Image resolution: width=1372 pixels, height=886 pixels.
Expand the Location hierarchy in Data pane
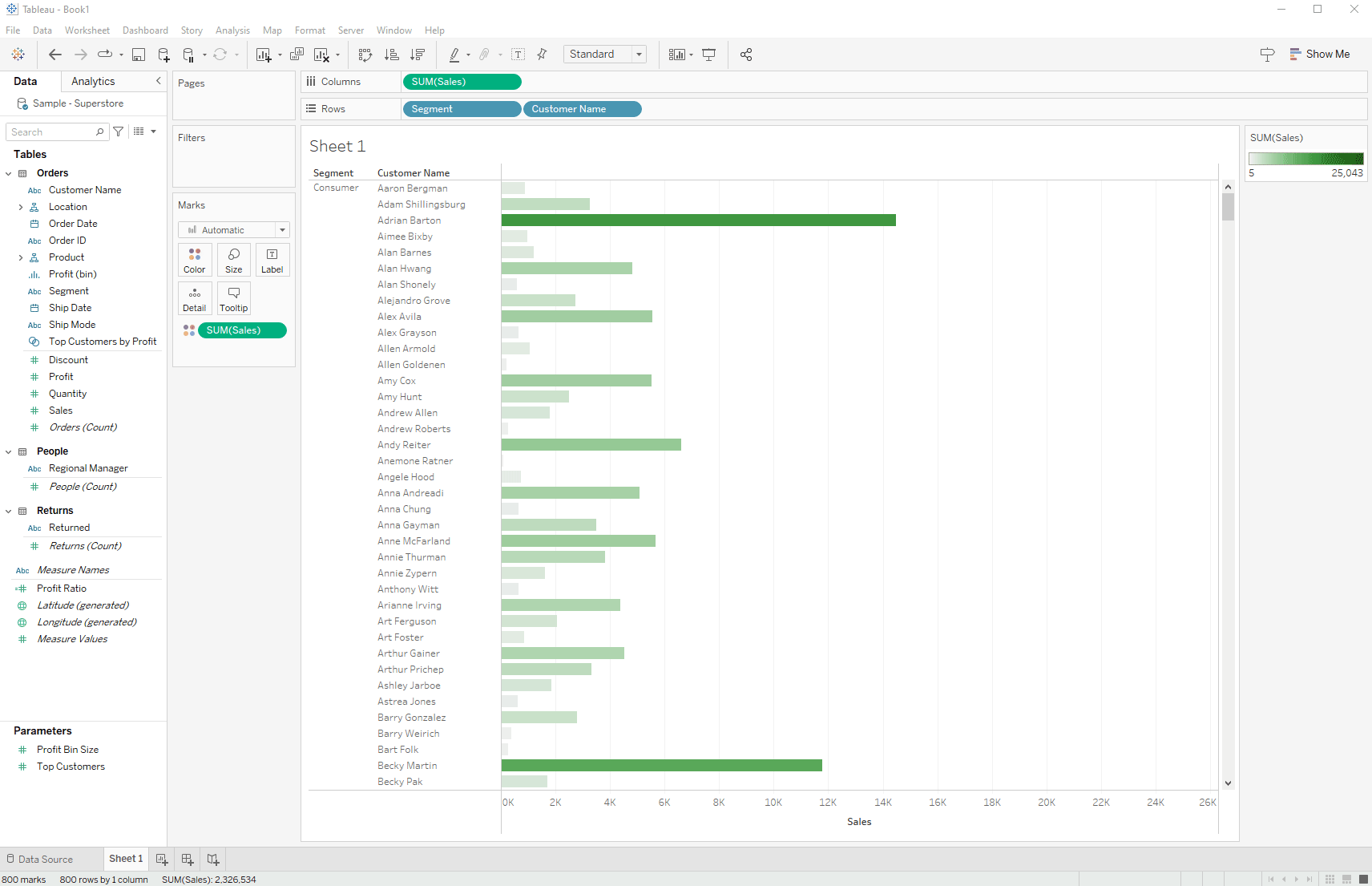tap(21, 207)
